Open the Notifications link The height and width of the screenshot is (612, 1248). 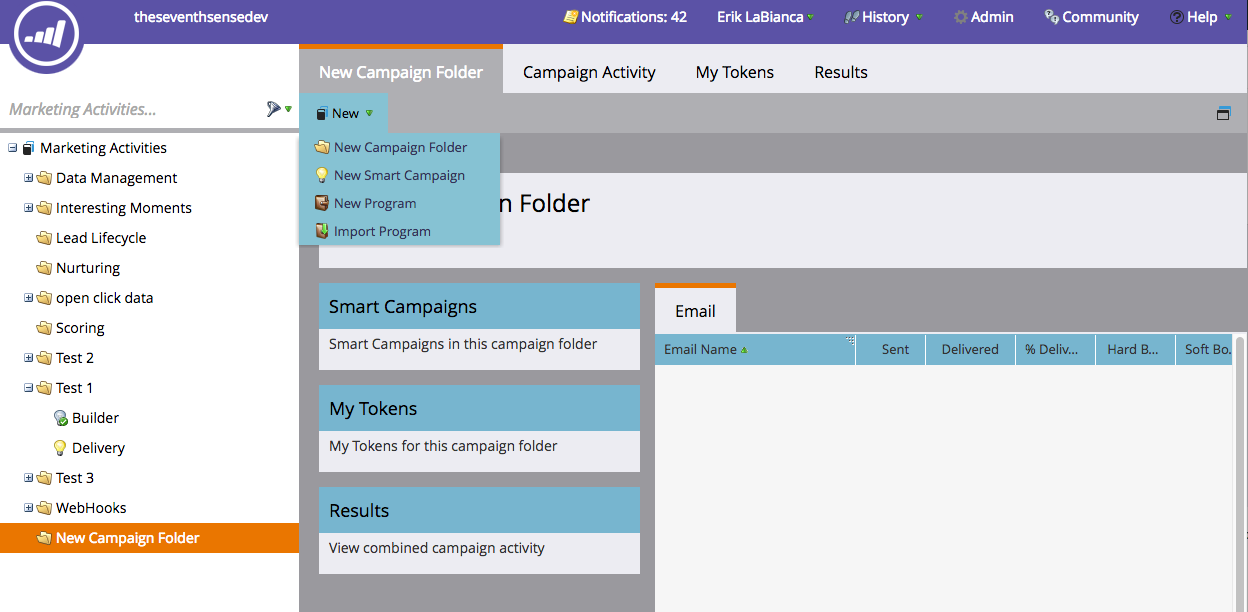(x=625, y=17)
